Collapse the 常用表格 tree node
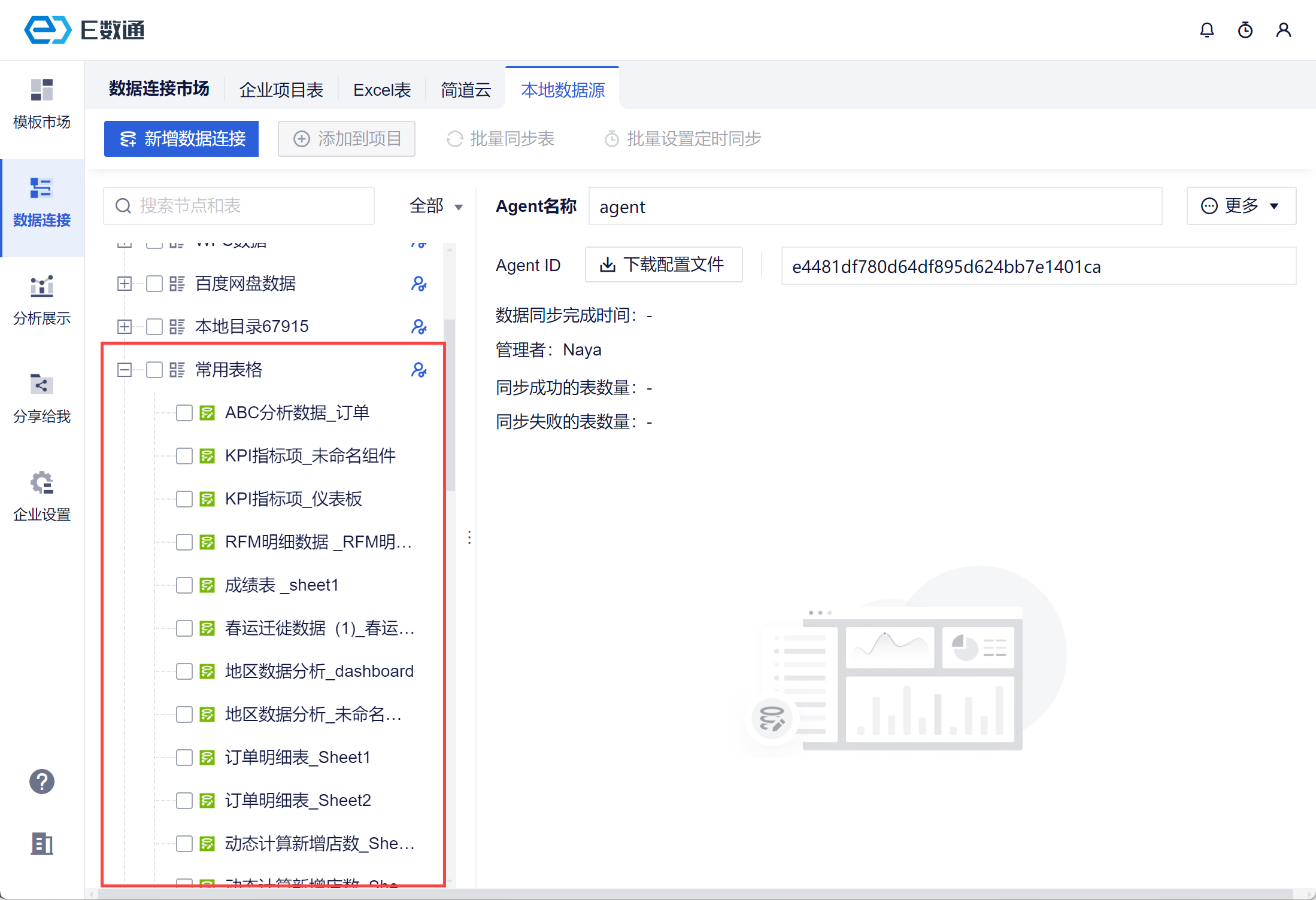The width and height of the screenshot is (1316, 900). (x=125, y=370)
